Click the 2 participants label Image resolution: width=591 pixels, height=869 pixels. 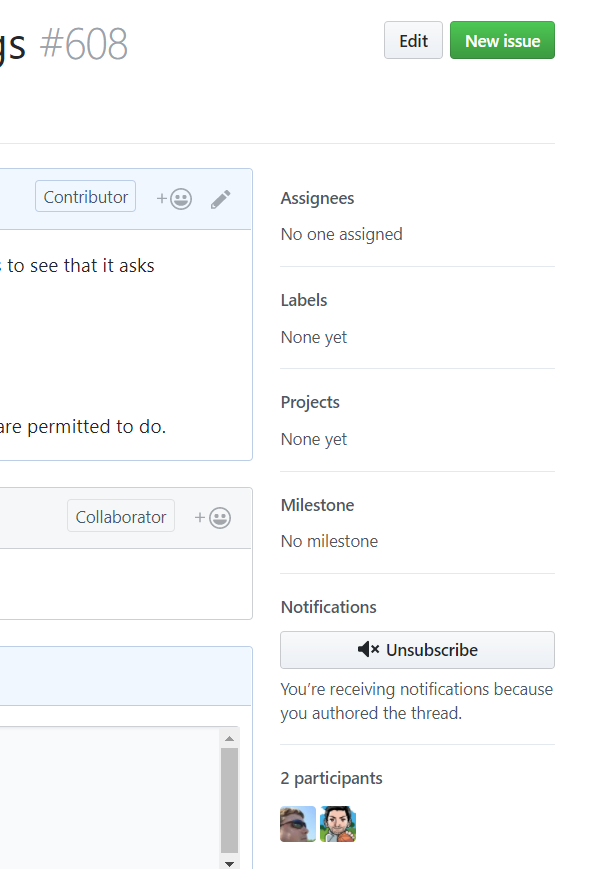tap(332, 778)
